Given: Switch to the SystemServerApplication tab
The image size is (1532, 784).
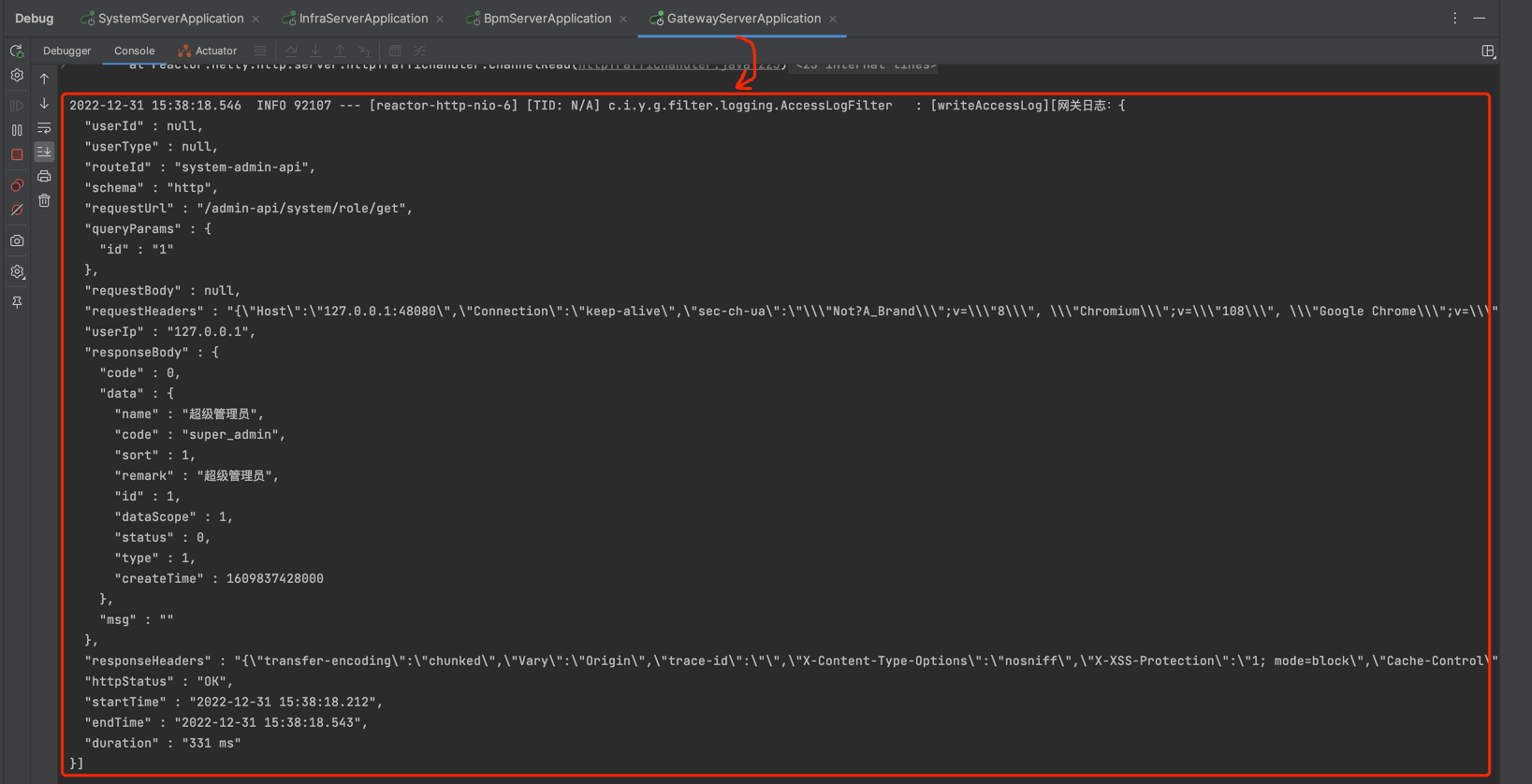Looking at the screenshot, I should (x=170, y=19).
